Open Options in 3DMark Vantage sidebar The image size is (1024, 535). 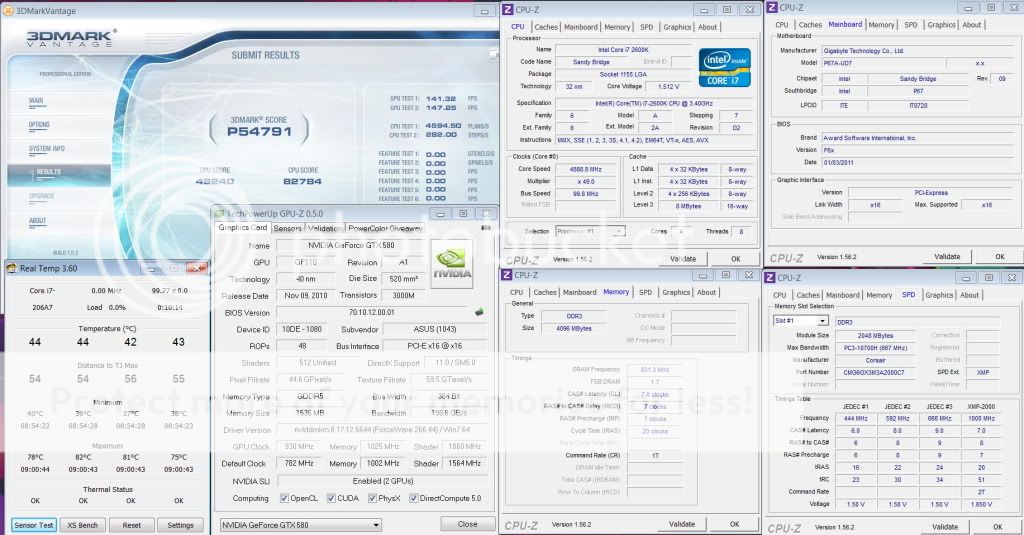coord(39,125)
